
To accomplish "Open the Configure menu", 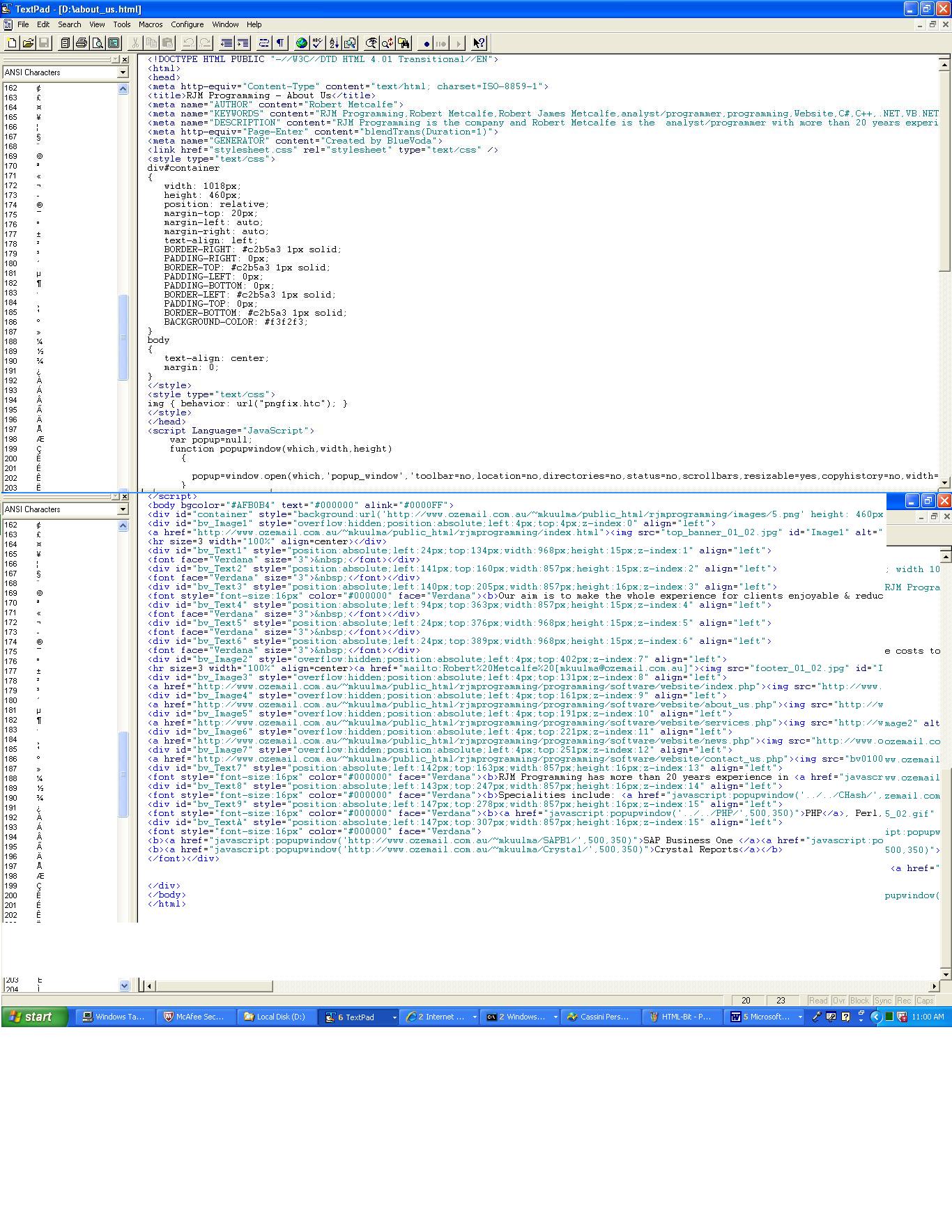I will click(x=187, y=24).
